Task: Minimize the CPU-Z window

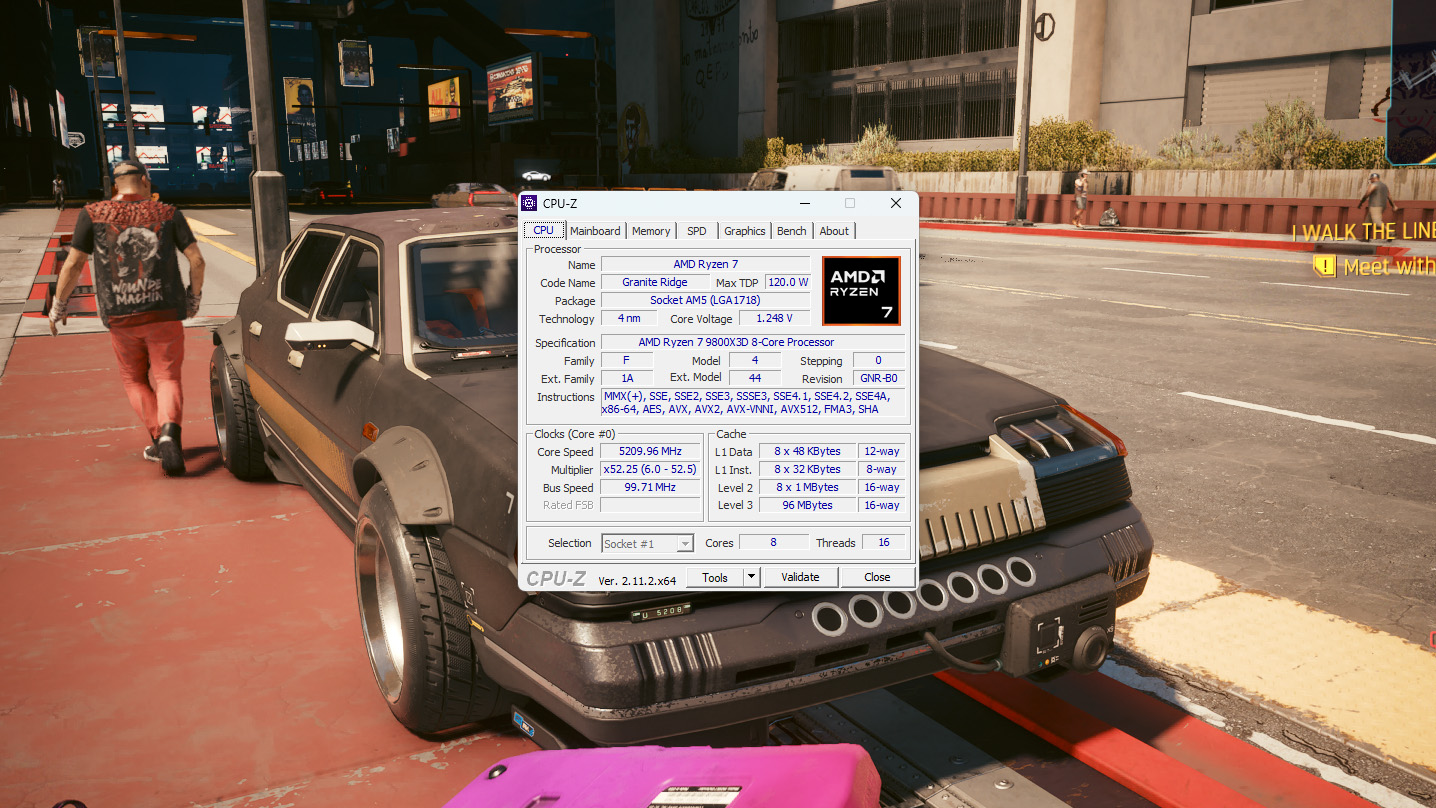Action: [x=805, y=203]
